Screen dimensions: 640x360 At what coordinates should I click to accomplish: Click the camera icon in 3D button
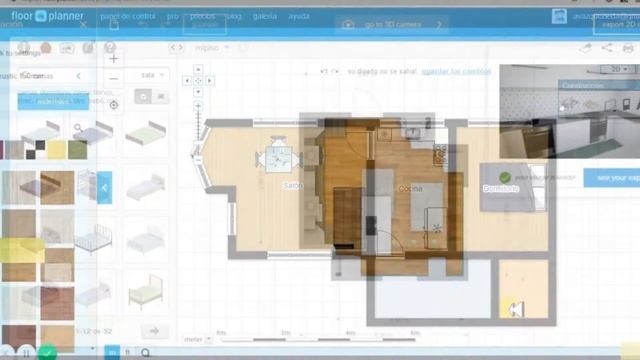click(348, 24)
